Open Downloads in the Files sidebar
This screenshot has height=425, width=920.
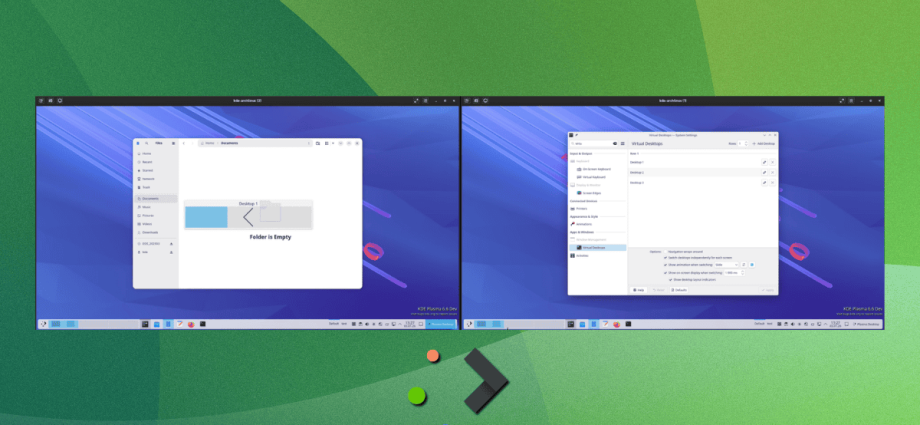[155, 232]
